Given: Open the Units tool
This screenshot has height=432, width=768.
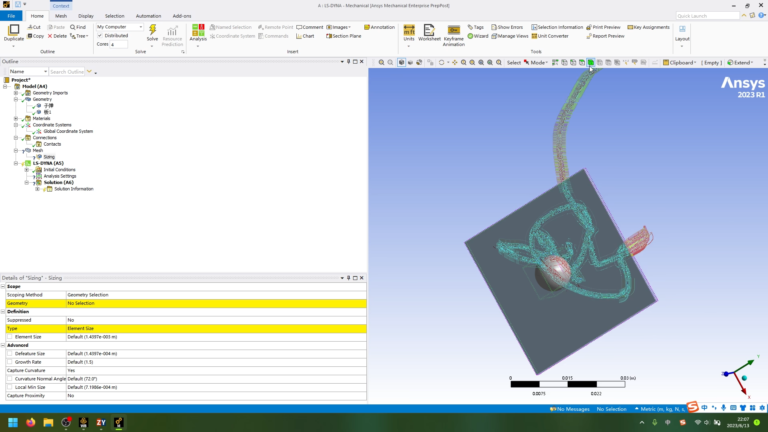Looking at the screenshot, I should tap(408, 33).
